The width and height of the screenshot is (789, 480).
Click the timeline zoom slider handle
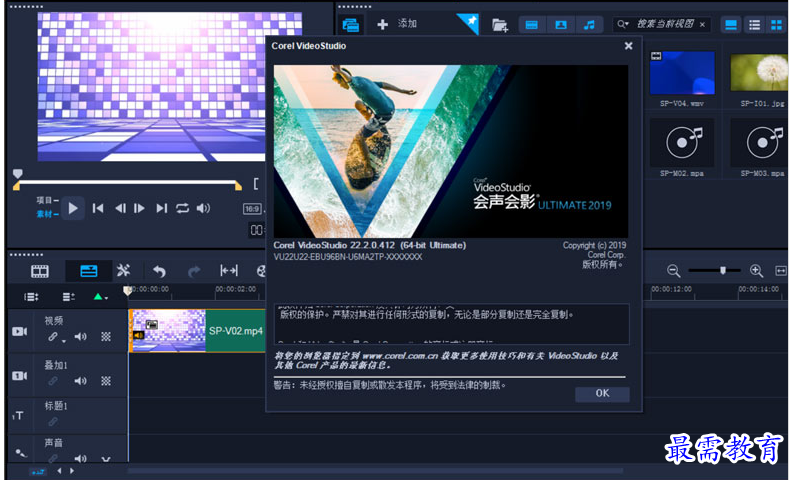tap(723, 271)
